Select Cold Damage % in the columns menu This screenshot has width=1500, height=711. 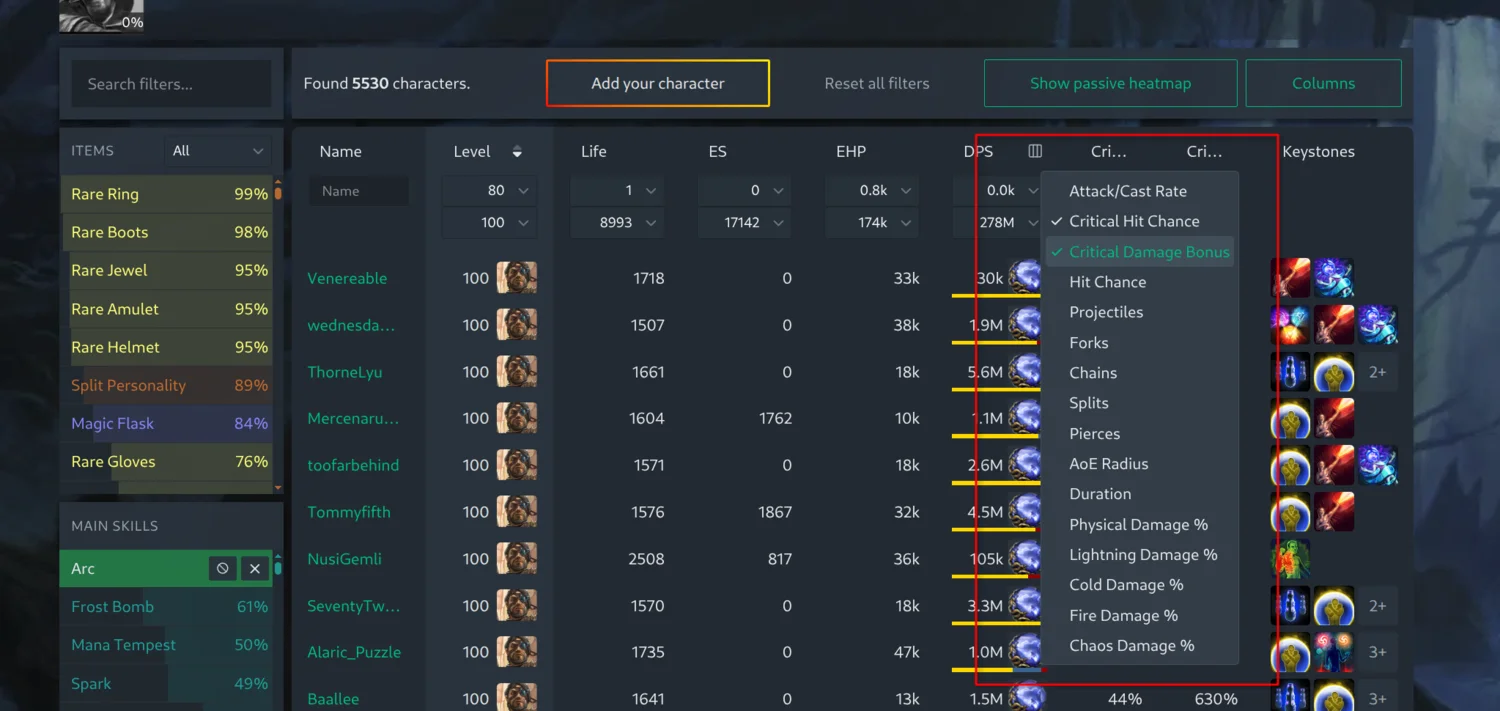1139,585
